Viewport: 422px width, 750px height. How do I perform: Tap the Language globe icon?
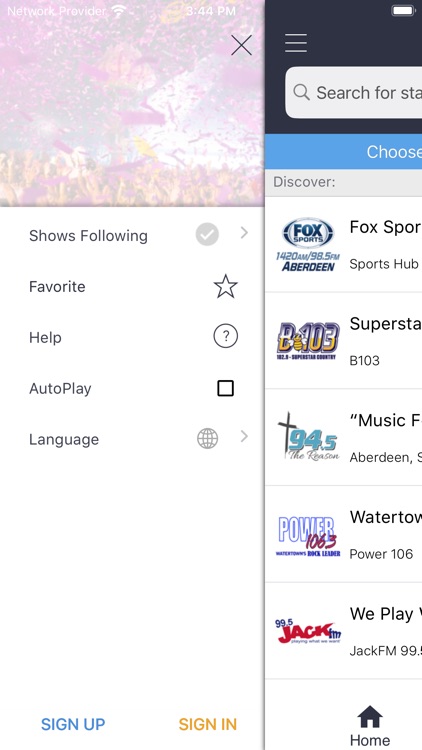207,438
